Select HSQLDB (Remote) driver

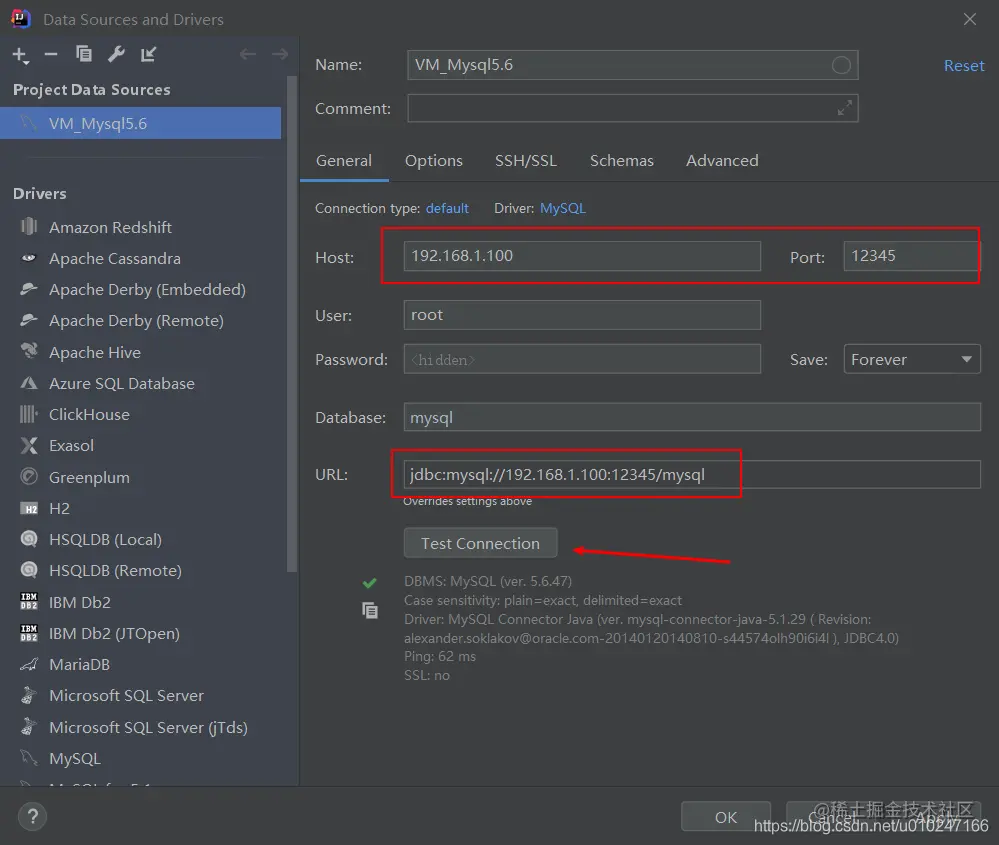[x=115, y=571]
